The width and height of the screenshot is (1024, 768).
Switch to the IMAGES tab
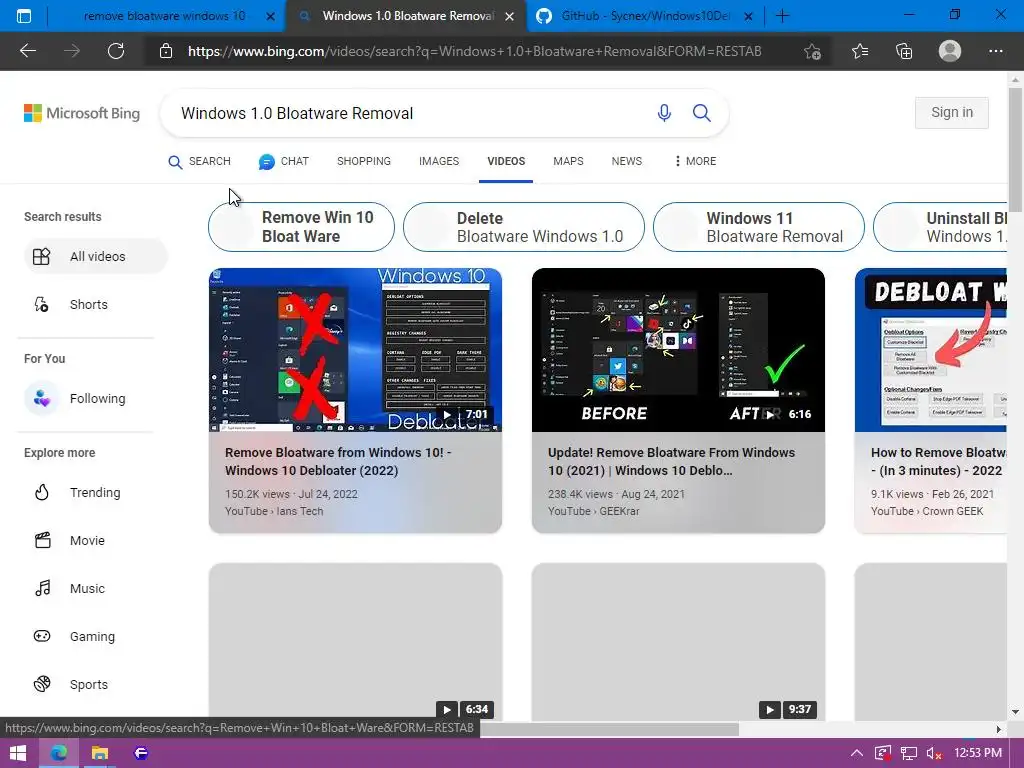click(439, 161)
